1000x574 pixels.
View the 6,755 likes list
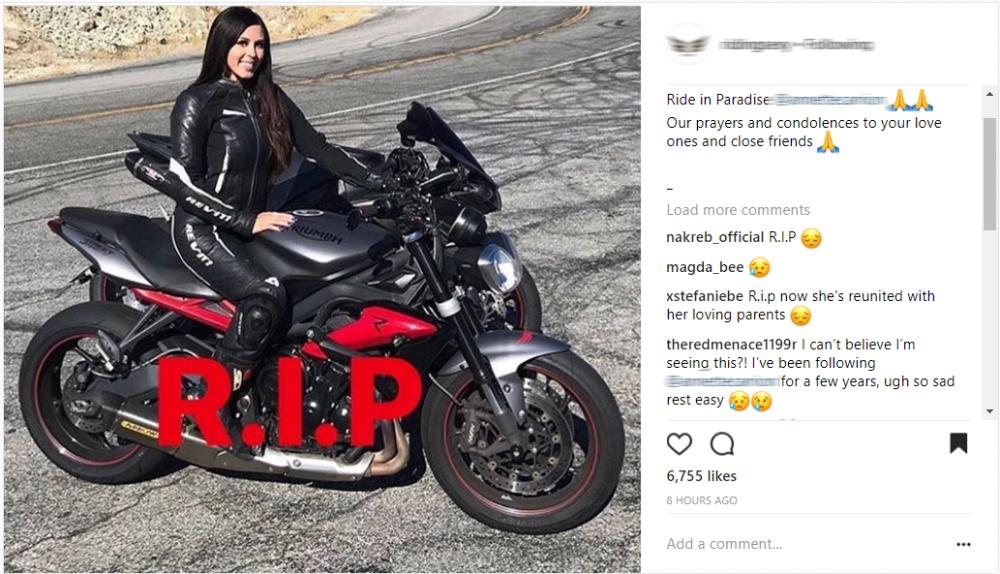click(702, 476)
